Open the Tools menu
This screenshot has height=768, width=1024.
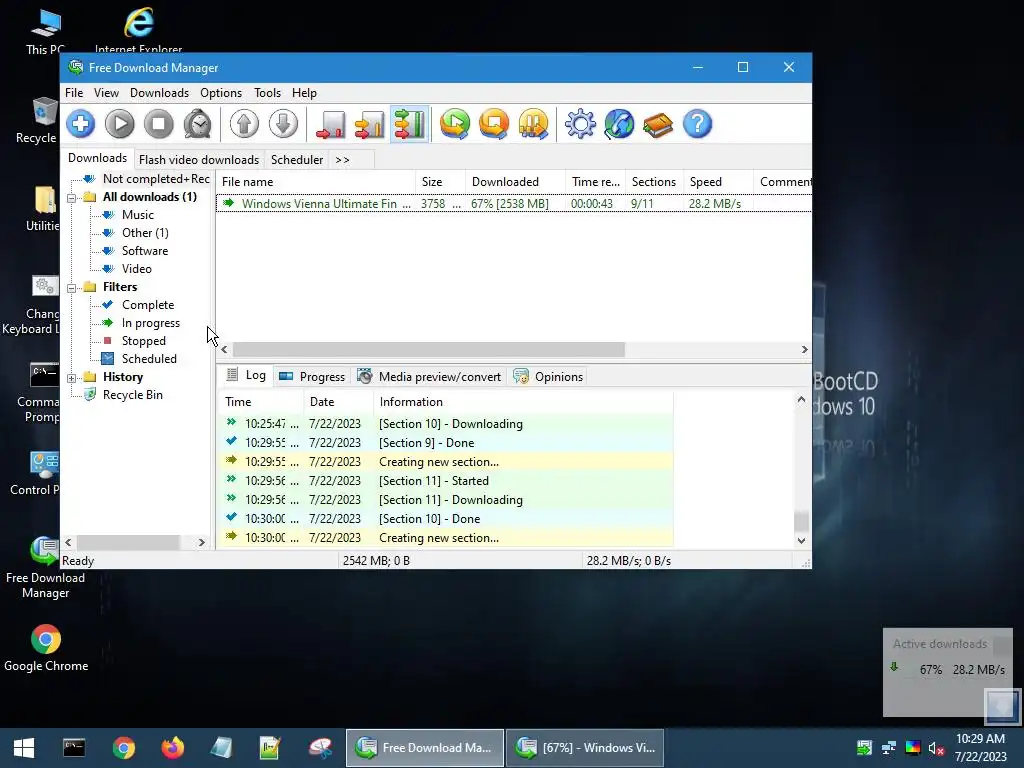267,93
